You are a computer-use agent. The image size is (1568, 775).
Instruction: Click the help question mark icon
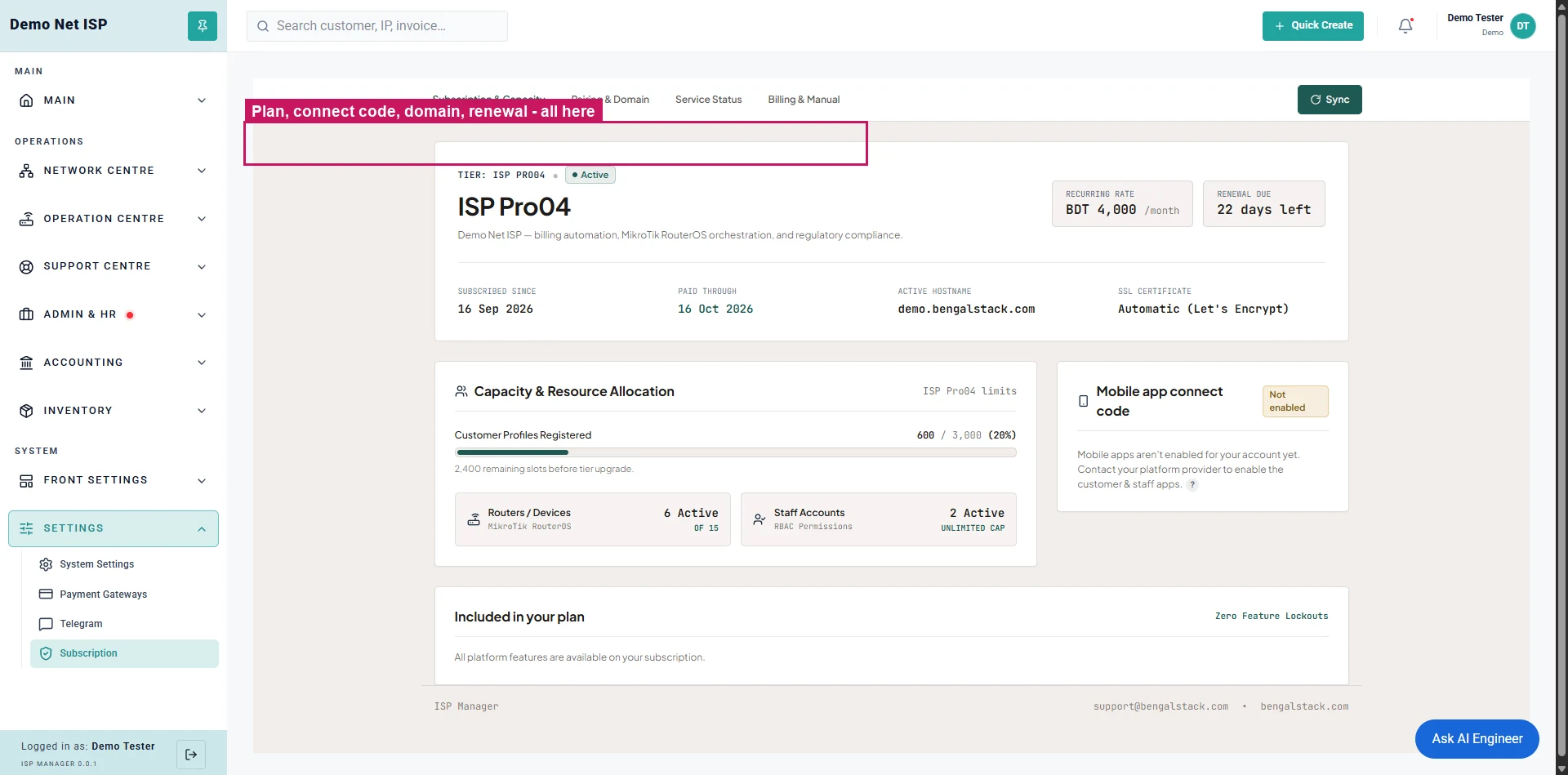click(x=1192, y=485)
